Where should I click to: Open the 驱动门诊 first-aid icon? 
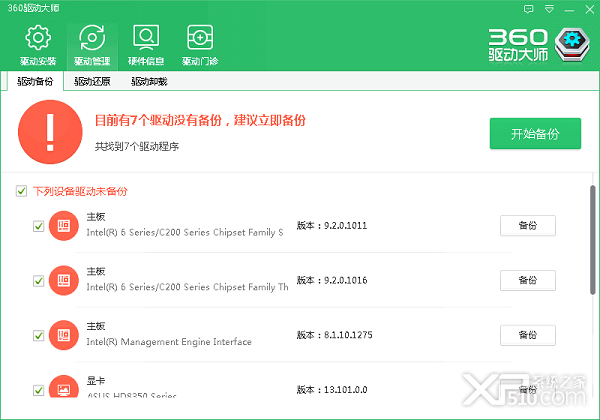coord(200,37)
